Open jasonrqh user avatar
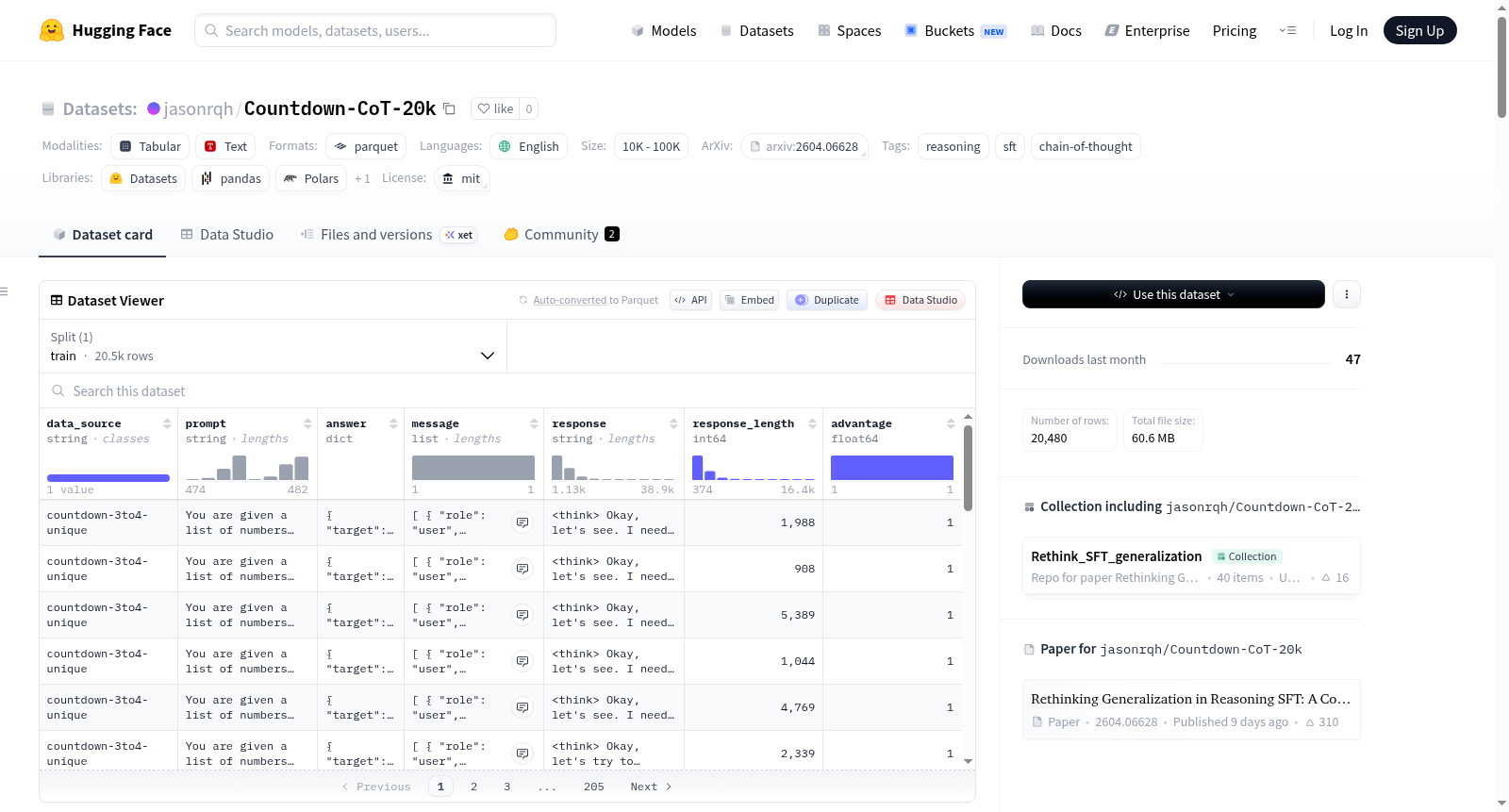Image resolution: width=1509 pixels, height=812 pixels. click(154, 108)
